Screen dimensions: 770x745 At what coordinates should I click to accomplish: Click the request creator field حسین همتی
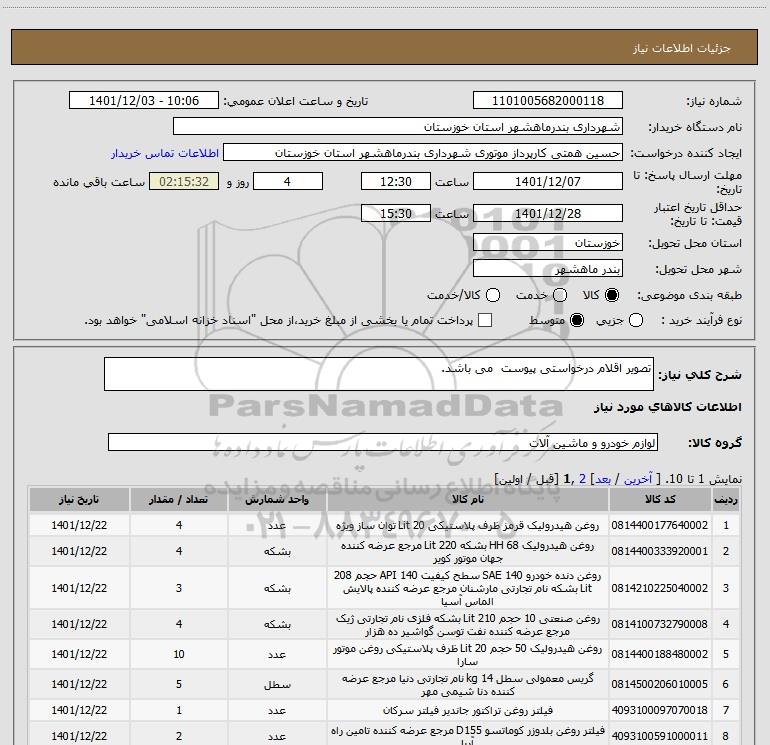click(423, 153)
